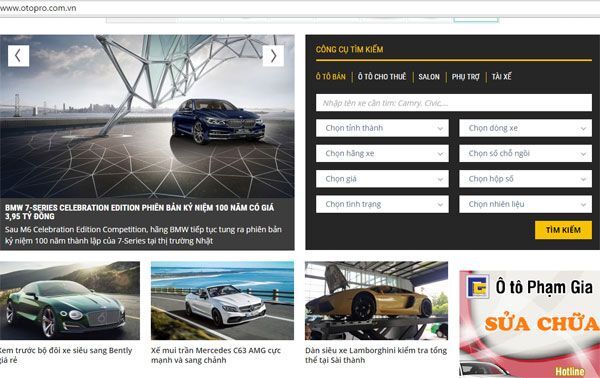Screen dimensions: 600x378
Task: Click the white Mercedes convertible thumbnail
Action: pos(222,301)
